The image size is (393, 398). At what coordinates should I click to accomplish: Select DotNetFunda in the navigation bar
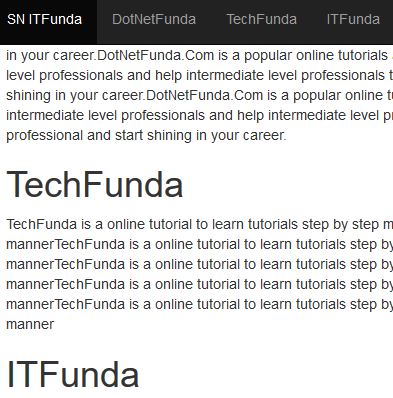pyautogui.click(x=154, y=19)
